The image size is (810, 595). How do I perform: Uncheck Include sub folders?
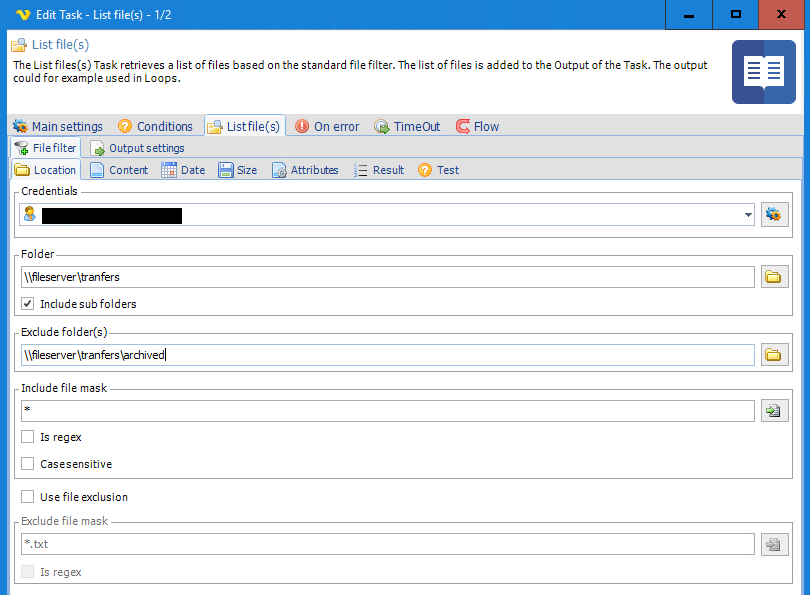[x=28, y=304]
